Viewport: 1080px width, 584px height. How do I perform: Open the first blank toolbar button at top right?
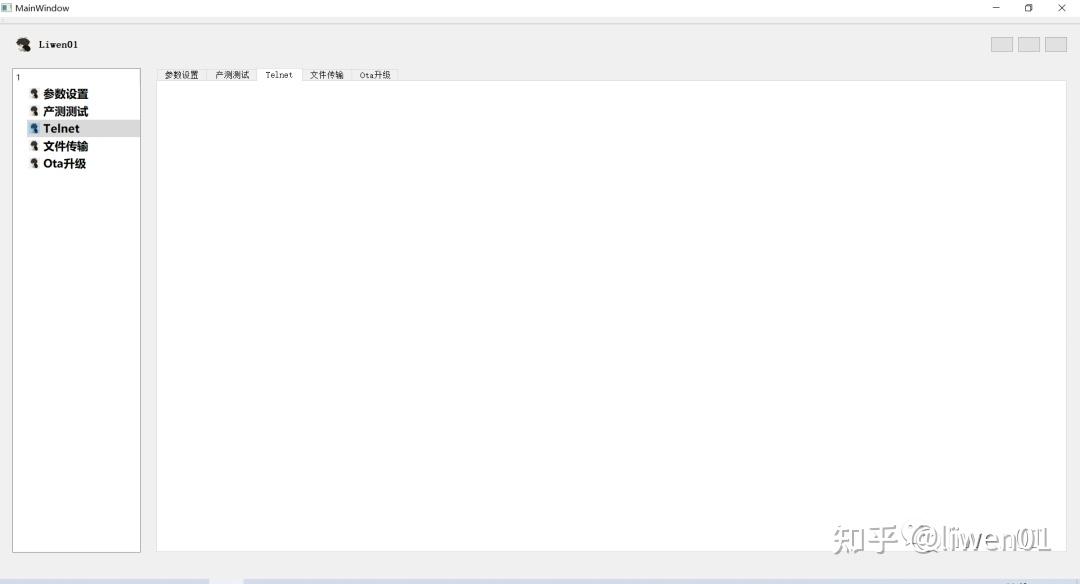[1001, 44]
